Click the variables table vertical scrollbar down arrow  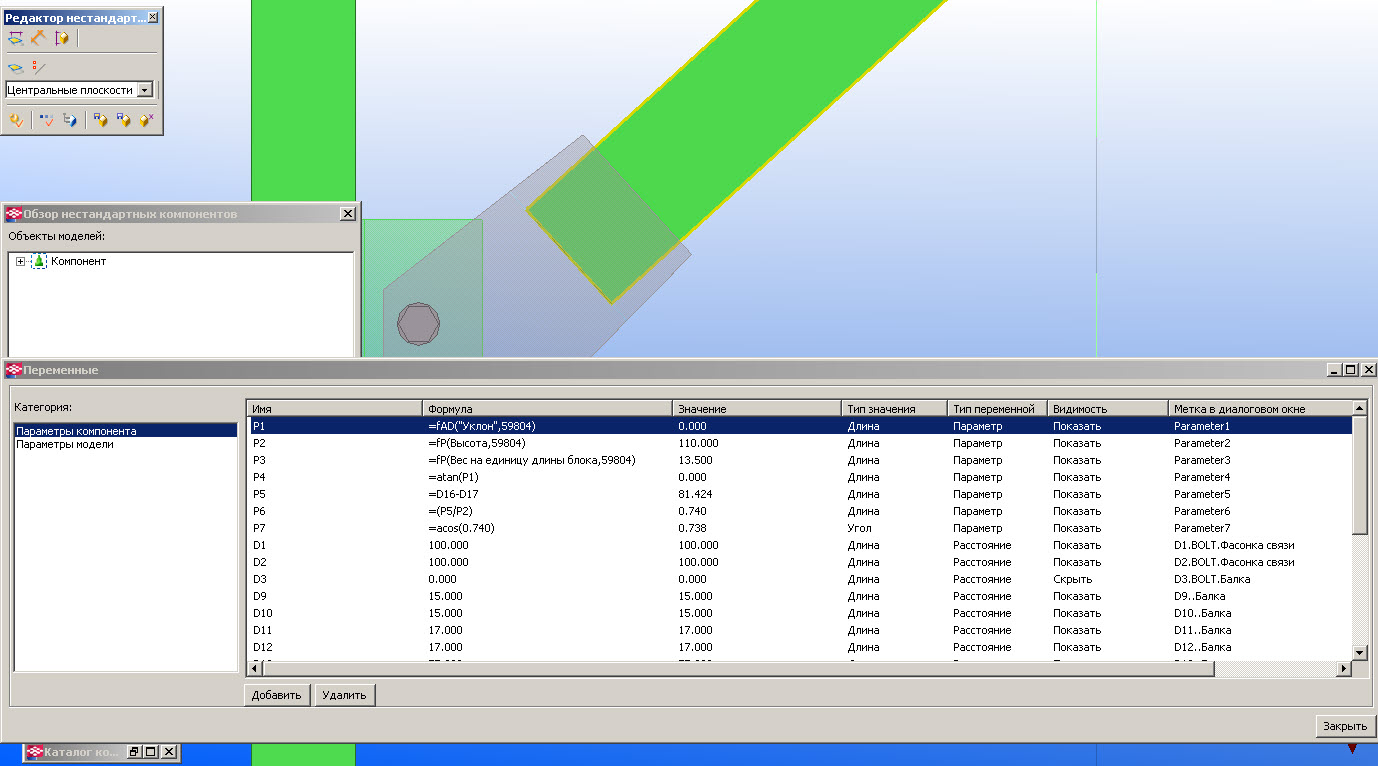tap(1359, 652)
